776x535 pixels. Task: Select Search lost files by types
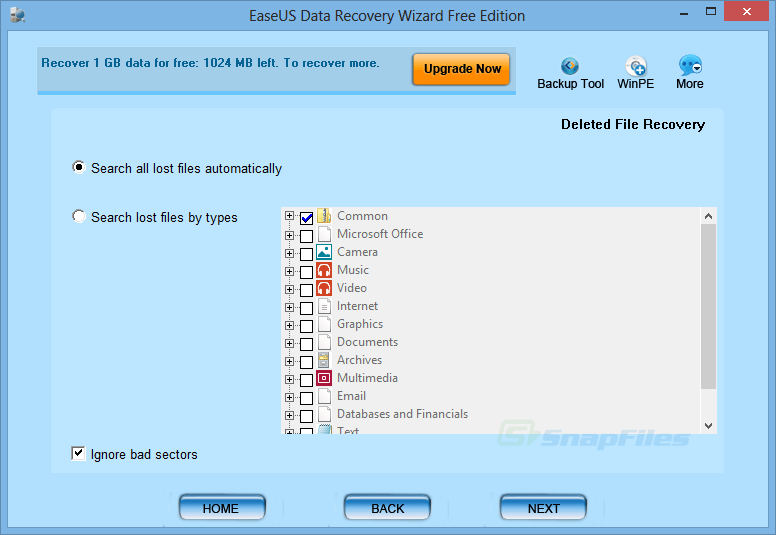[79, 216]
